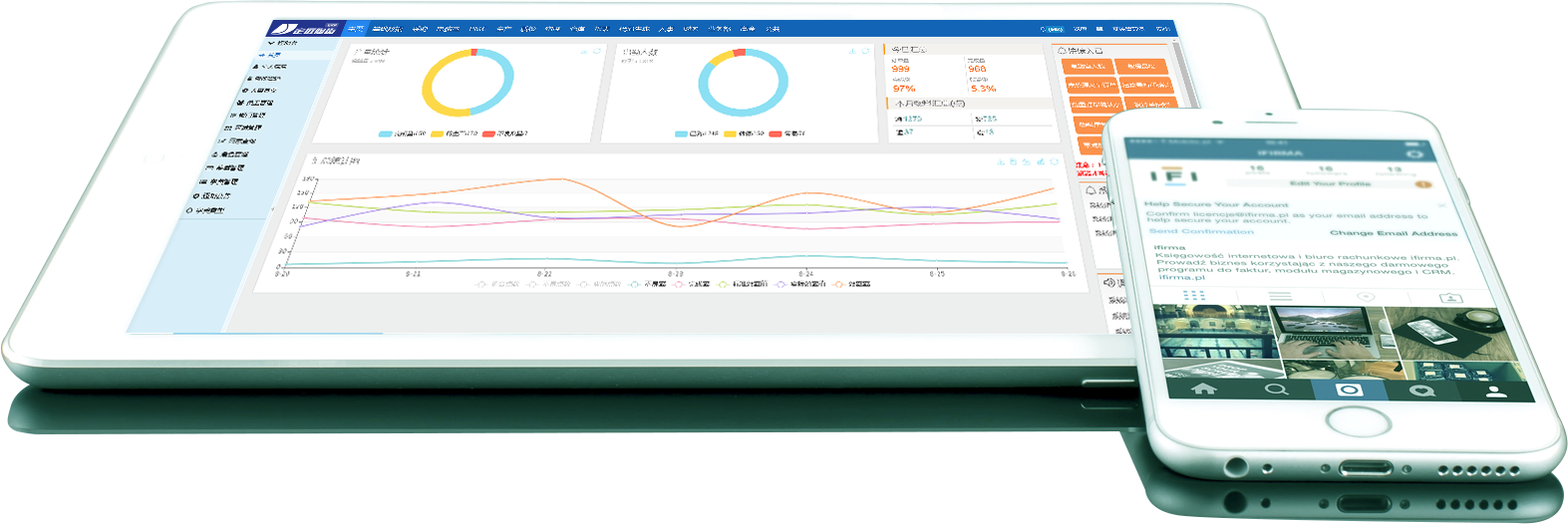Image resolution: width=1568 pixels, height=524 pixels.
Task: Toggle the orange series in line chart legend
Action: [x=839, y=284]
